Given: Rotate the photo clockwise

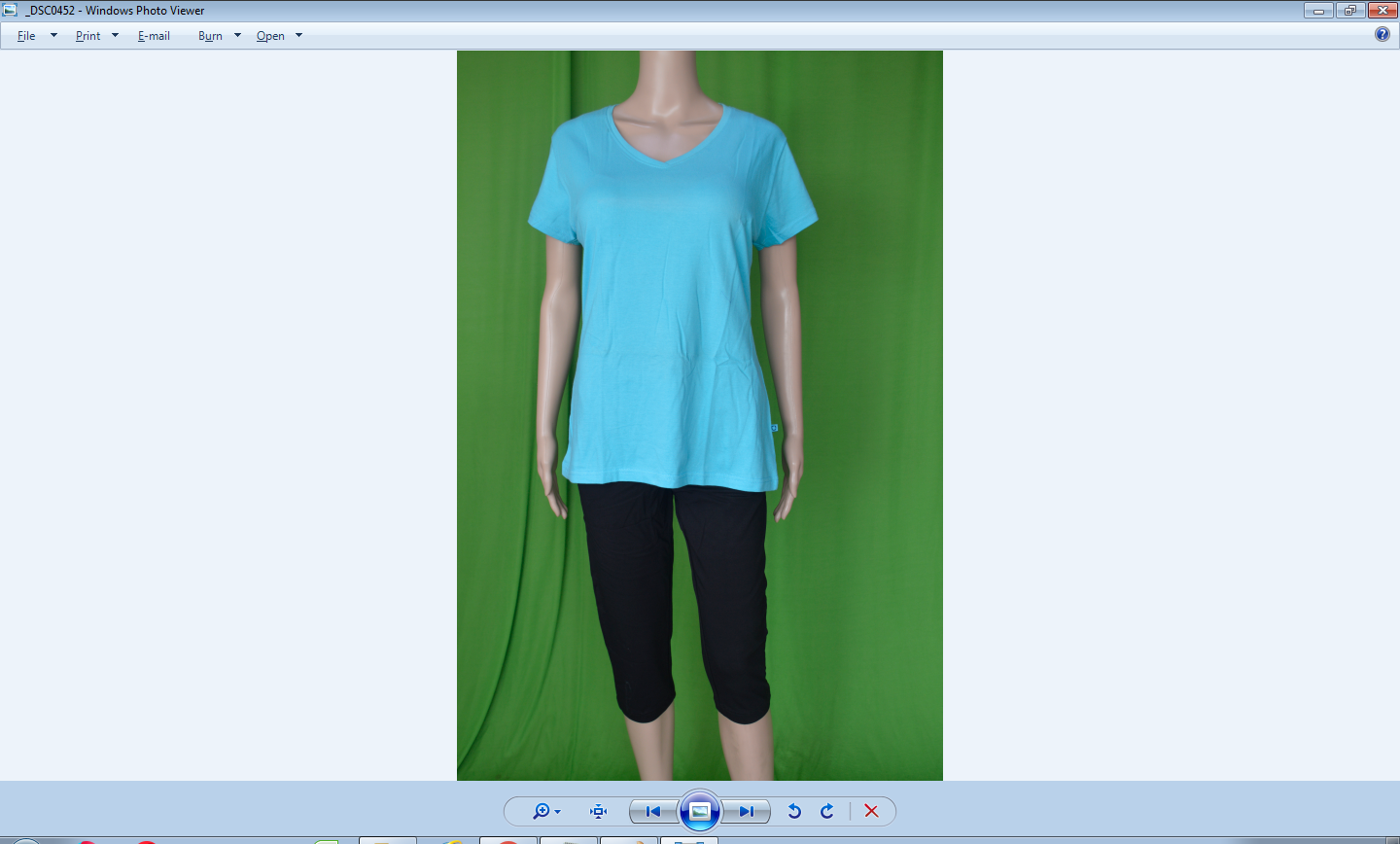Looking at the screenshot, I should click(x=827, y=811).
